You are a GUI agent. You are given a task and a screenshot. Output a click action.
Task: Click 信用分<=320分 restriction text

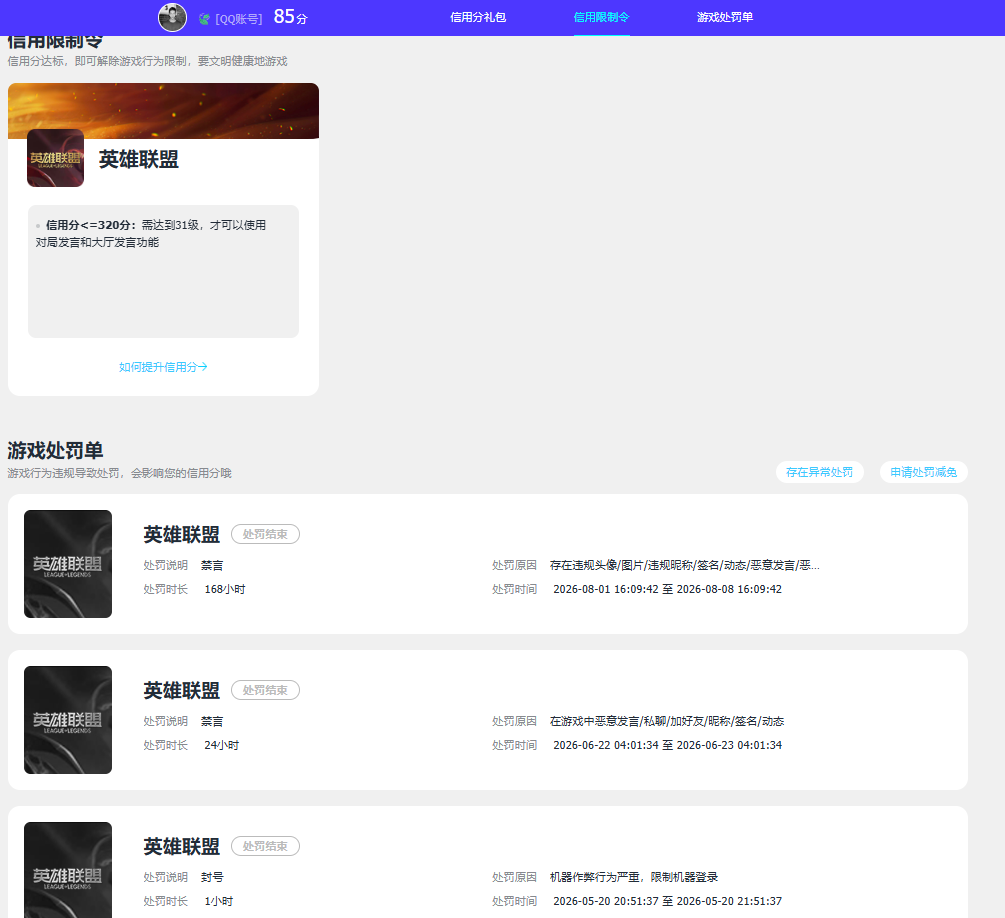[151, 233]
